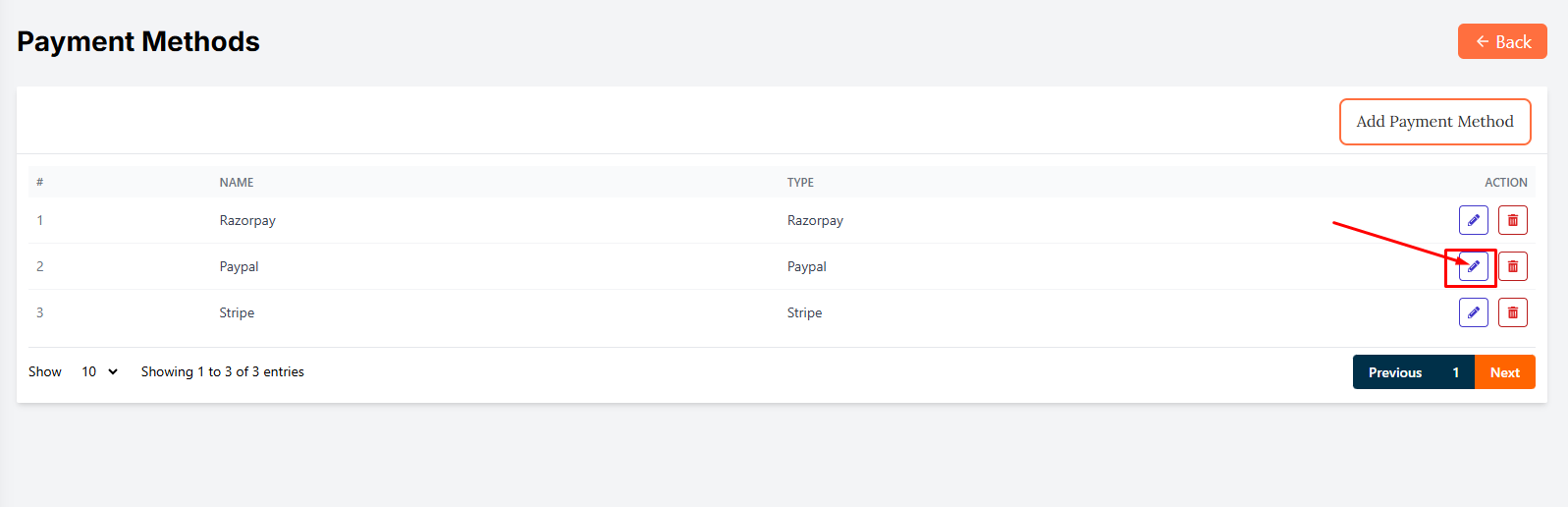Image resolution: width=1568 pixels, height=507 pixels.
Task: Edit the Razorpay payment method
Action: pos(1473,220)
